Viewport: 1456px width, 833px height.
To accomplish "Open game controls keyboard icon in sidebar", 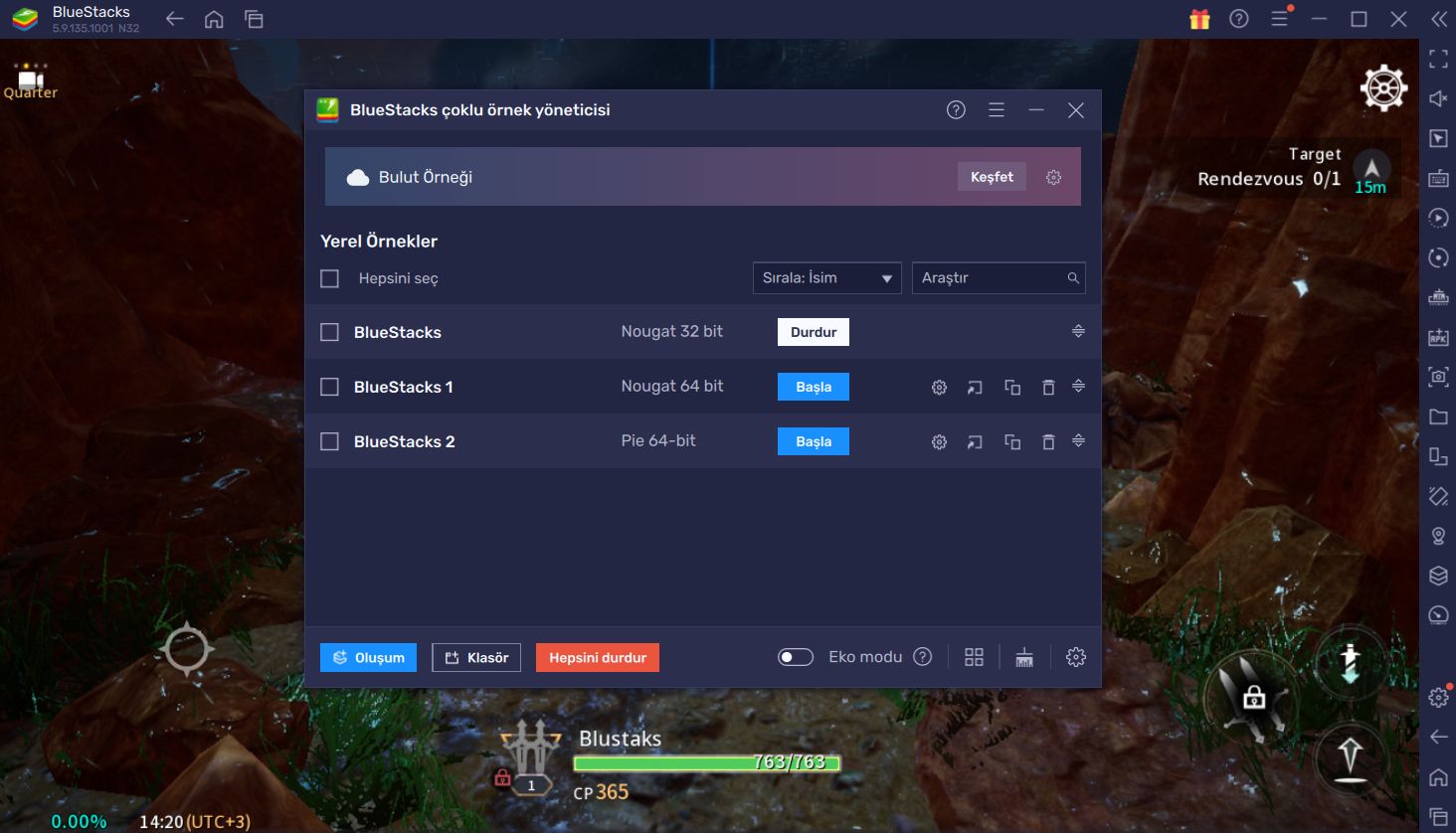I will click(x=1438, y=178).
